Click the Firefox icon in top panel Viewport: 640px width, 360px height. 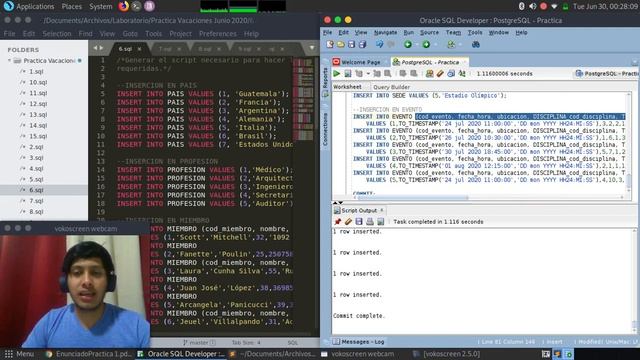coord(123,6)
